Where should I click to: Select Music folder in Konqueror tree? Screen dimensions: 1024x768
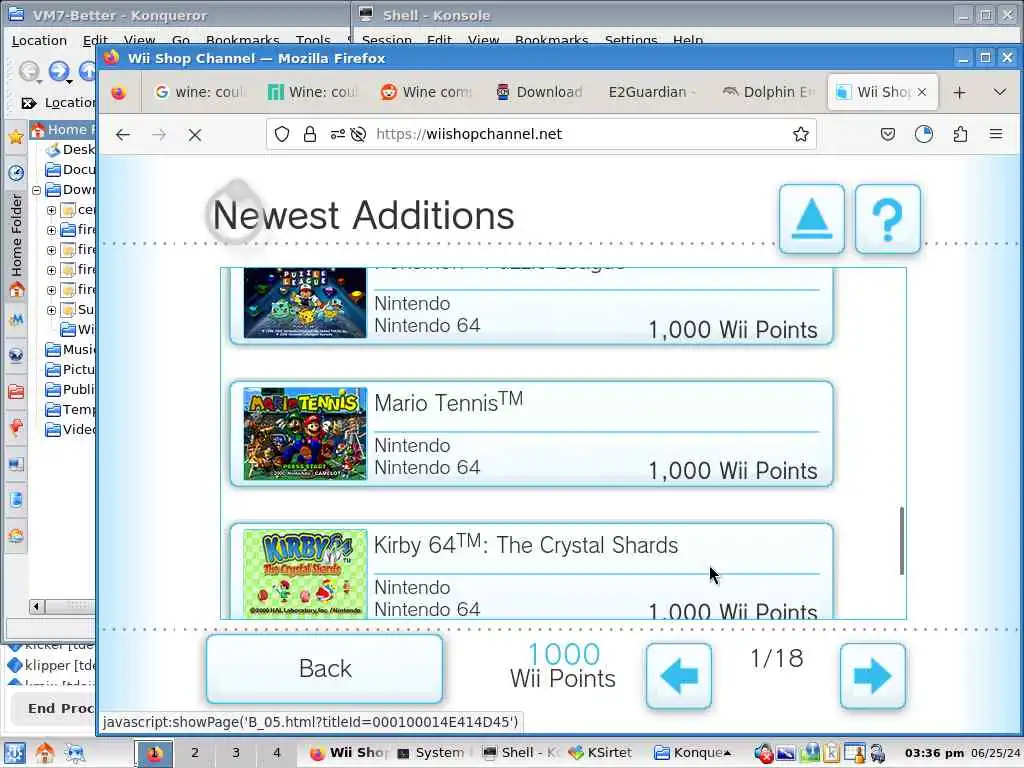click(x=71, y=349)
